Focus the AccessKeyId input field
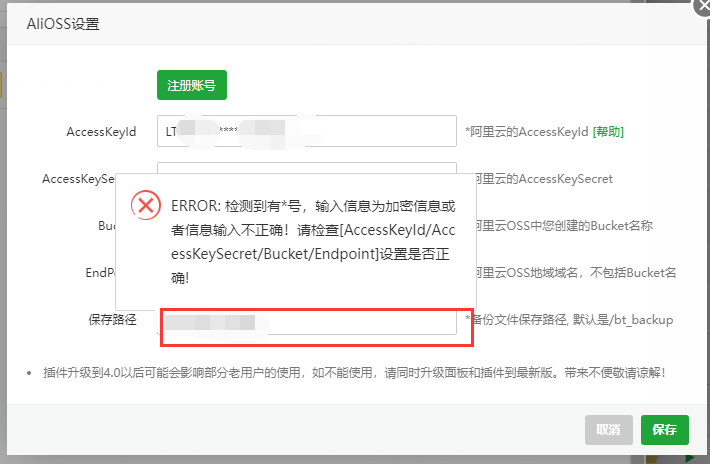Viewport: 710px width, 464px height. tap(307, 131)
